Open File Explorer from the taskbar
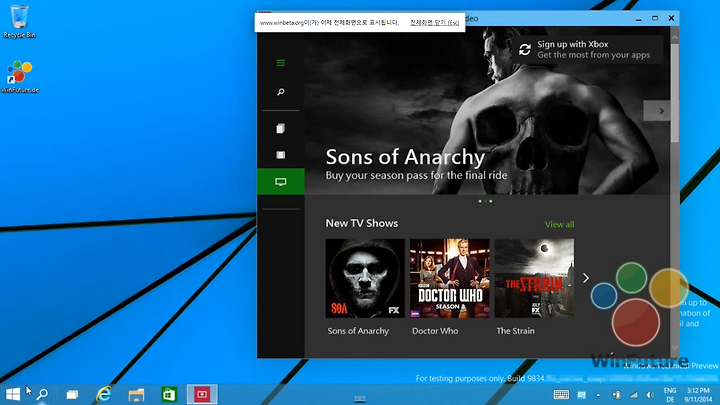The width and height of the screenshot is (720, 405). [x=136, y=394]
